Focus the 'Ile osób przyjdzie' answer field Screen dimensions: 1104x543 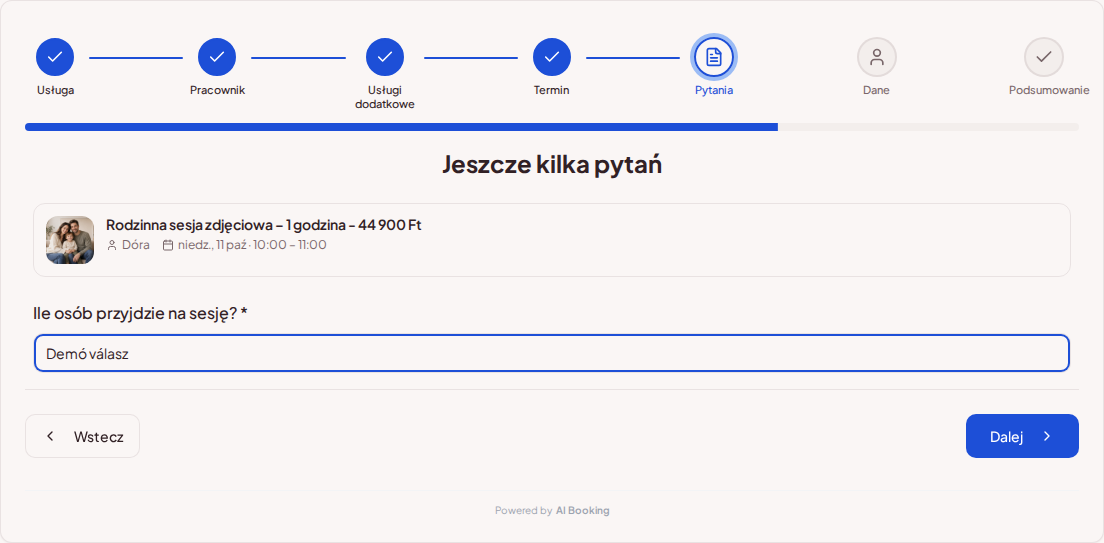552,354
